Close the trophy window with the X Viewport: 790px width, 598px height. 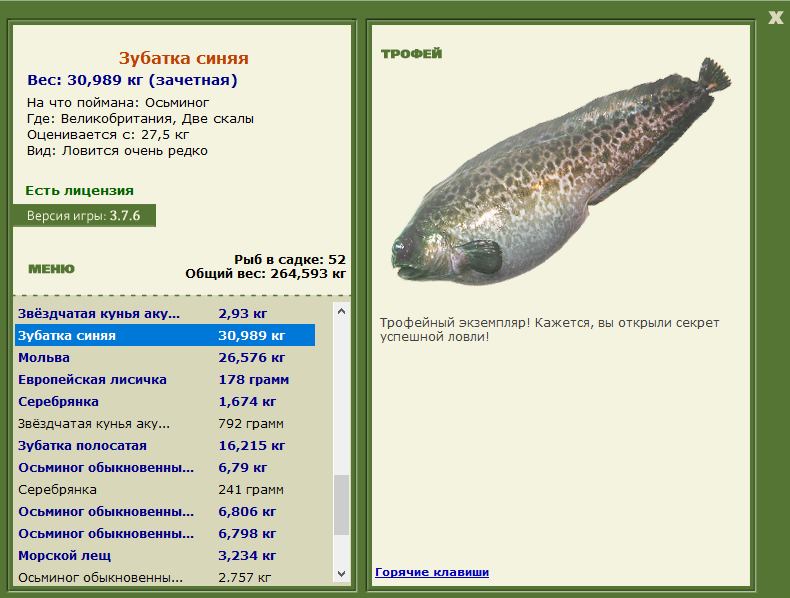776,18
